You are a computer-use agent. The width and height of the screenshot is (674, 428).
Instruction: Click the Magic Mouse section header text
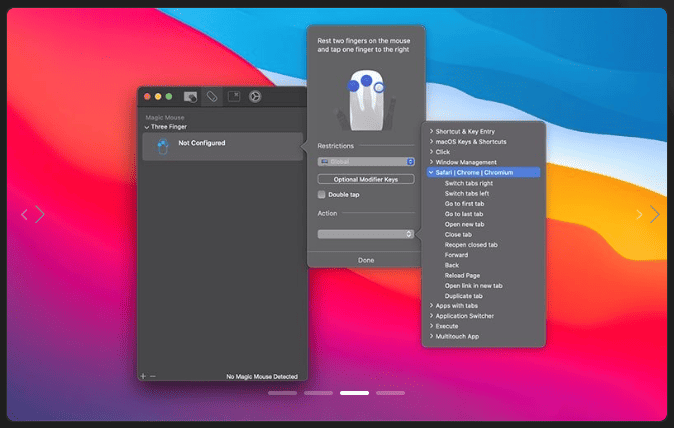tap(165, 117)
